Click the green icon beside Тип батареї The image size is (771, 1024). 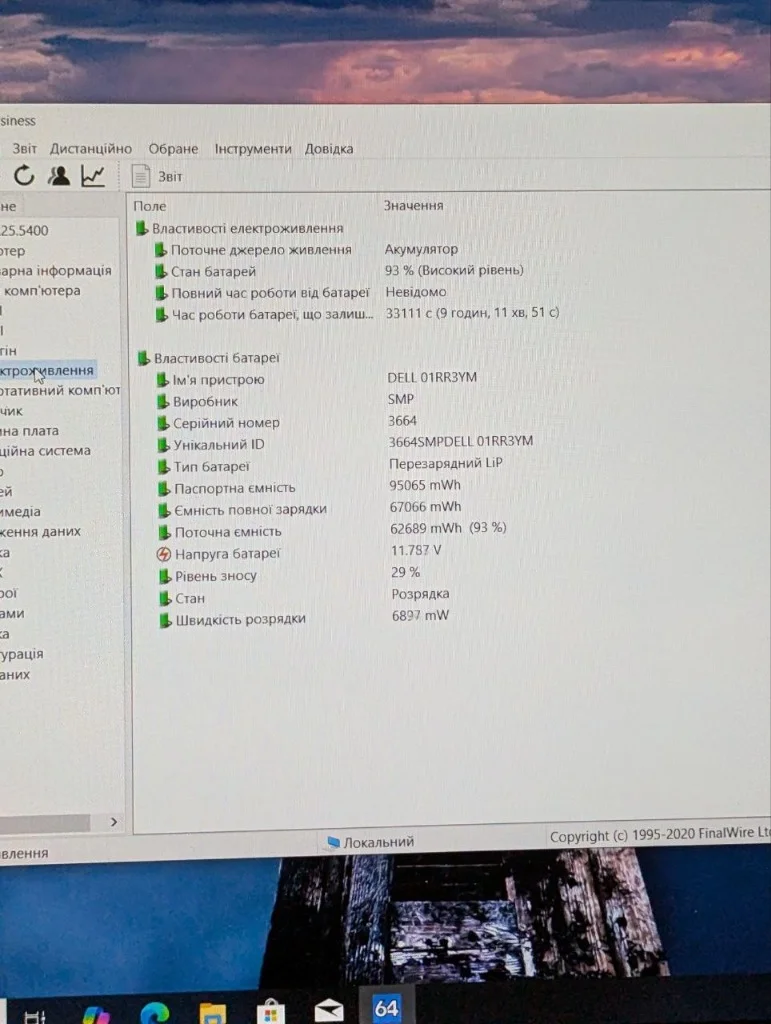pos(164,467)
